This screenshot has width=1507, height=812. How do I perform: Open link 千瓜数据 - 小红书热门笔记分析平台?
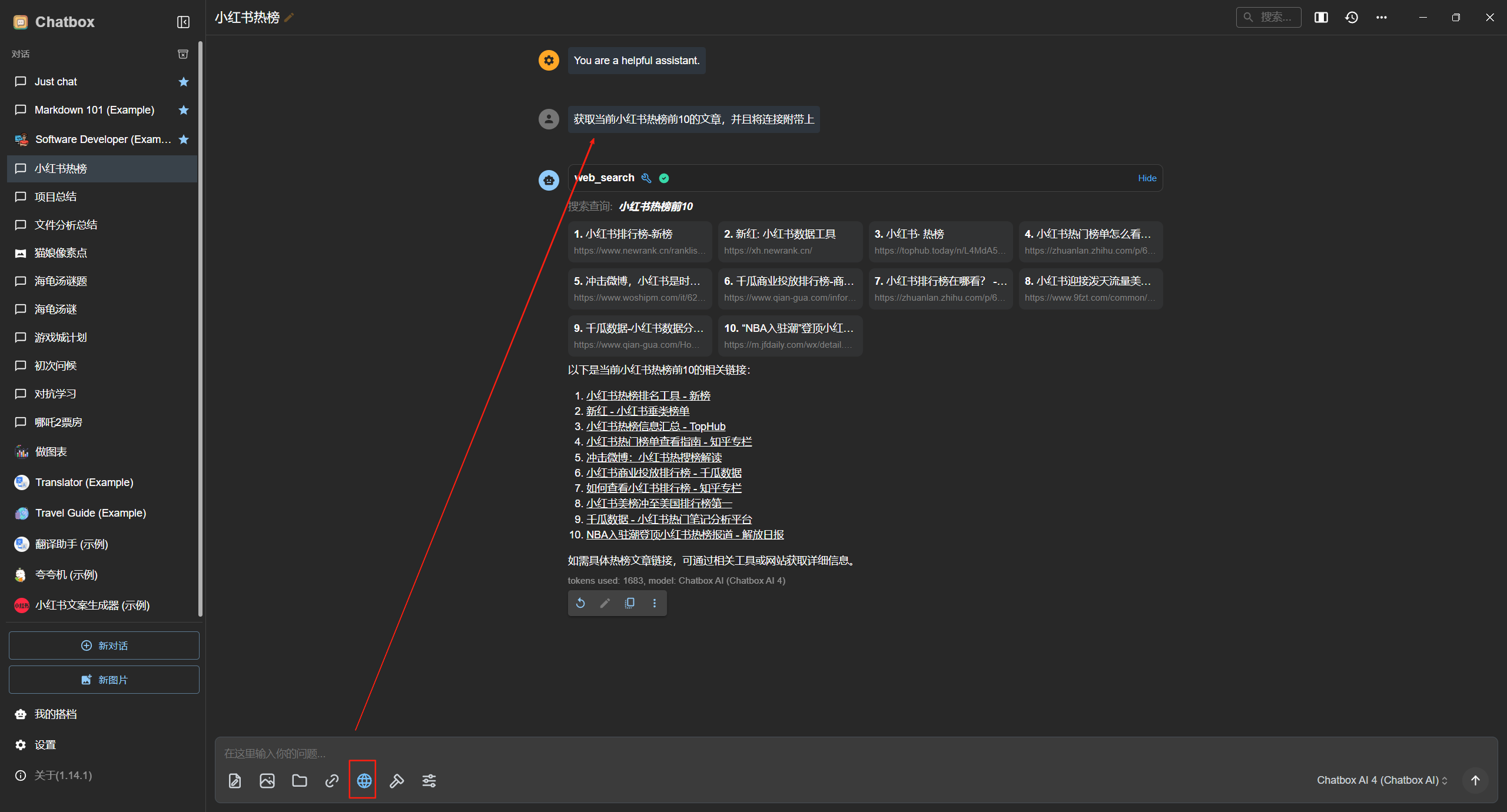669,519
